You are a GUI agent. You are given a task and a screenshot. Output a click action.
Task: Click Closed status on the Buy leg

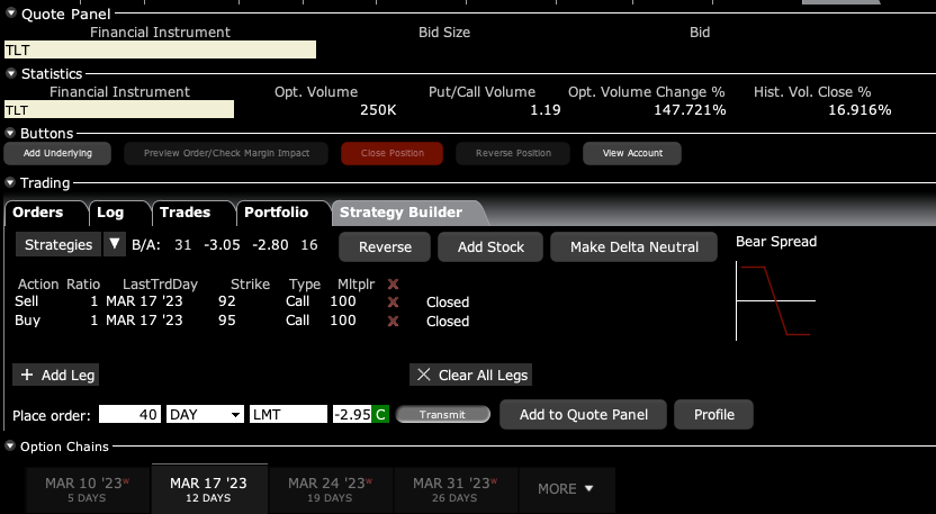click(448, 321)
